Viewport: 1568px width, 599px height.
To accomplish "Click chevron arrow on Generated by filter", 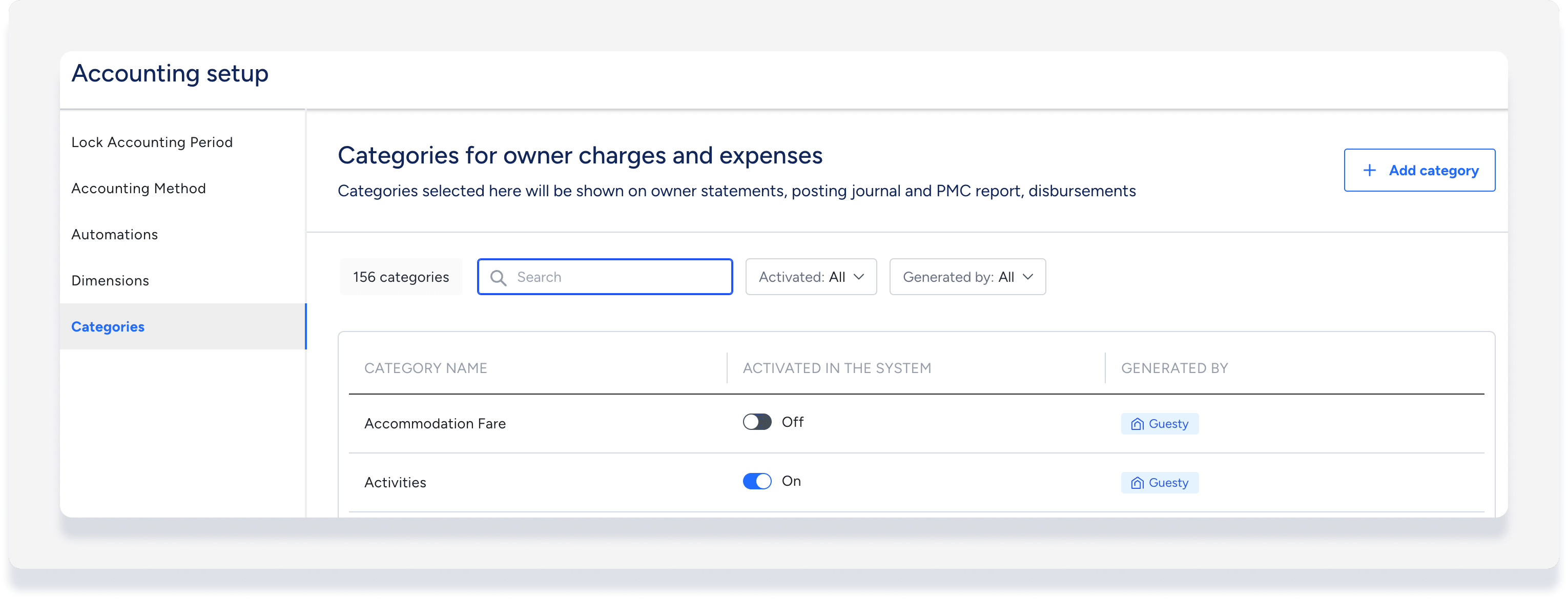I will click(x=1027, y=277).
